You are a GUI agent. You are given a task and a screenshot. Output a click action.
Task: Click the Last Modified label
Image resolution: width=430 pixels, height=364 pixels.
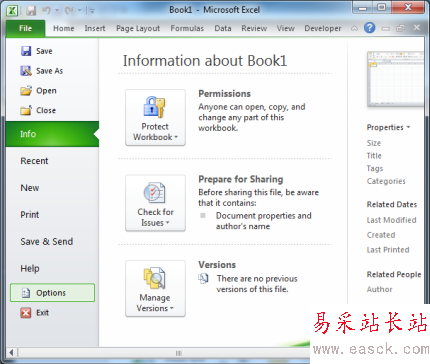(x=391, y=220)
